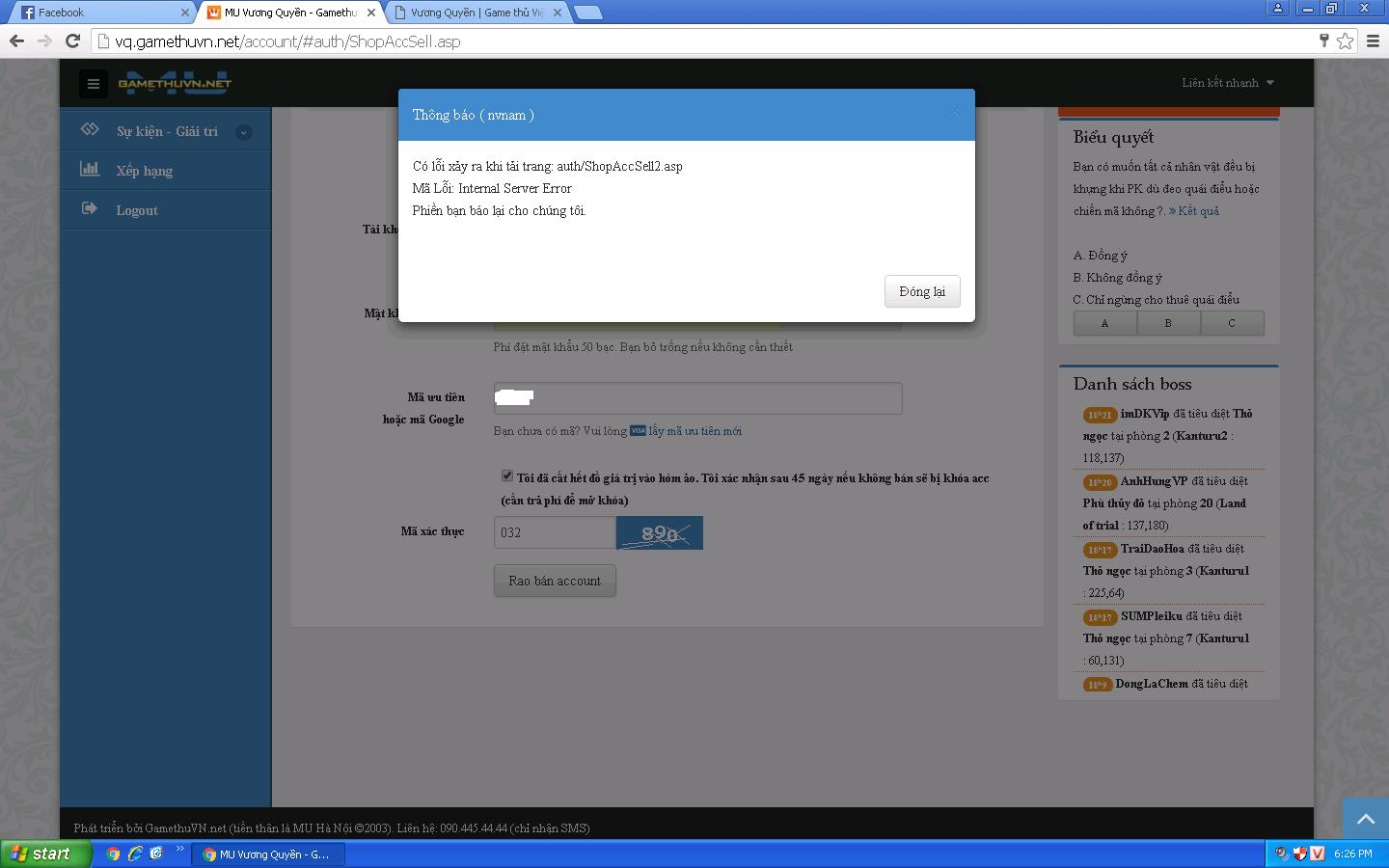Click the Rao bán account button
This screenshot has width=1389, height=868.
click(555, 581)
